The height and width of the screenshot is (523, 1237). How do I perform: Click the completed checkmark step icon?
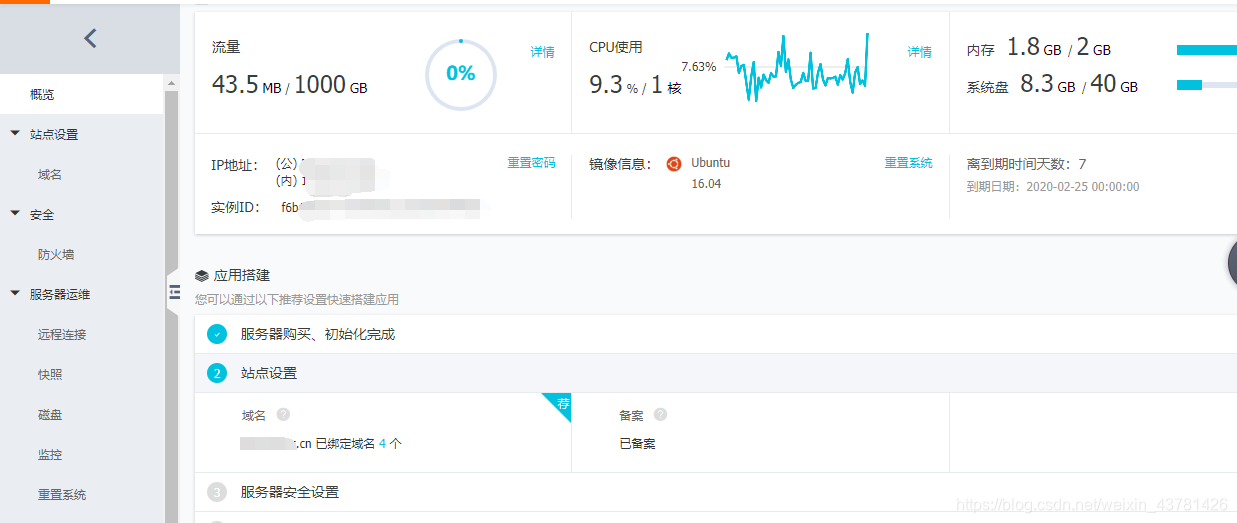tap(217, 334)
